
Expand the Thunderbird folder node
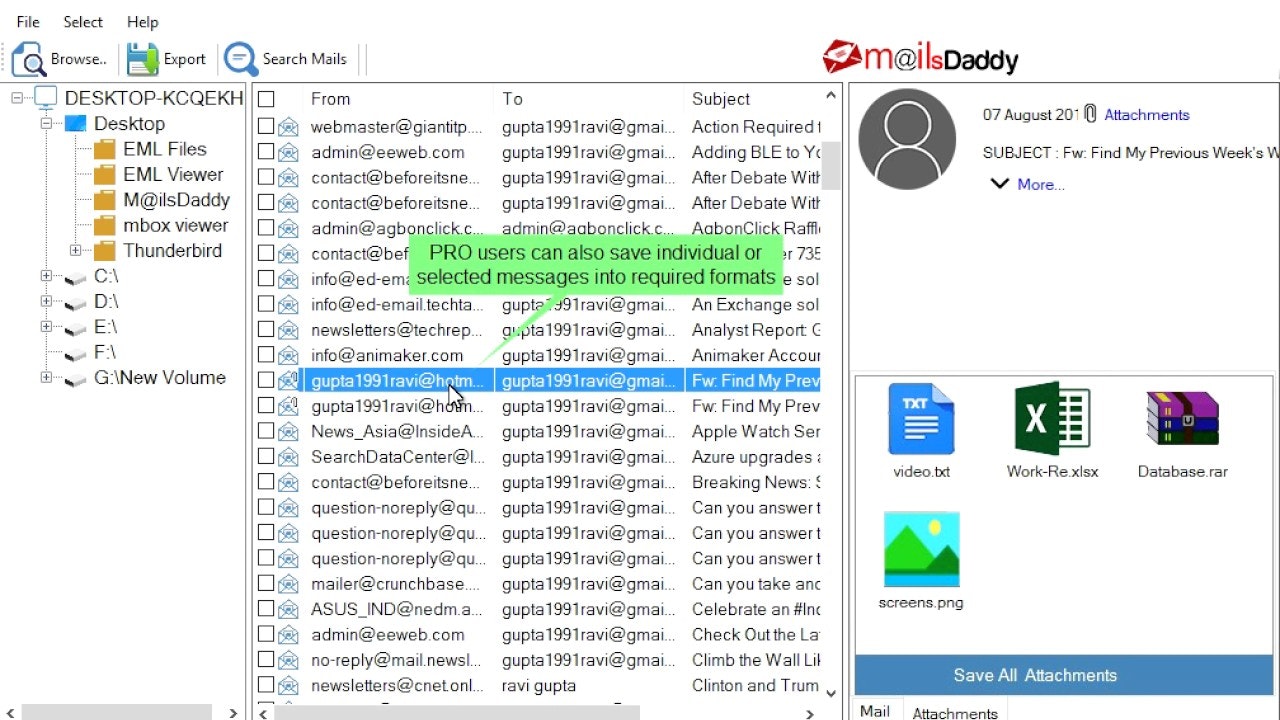(x=75, y=250)
